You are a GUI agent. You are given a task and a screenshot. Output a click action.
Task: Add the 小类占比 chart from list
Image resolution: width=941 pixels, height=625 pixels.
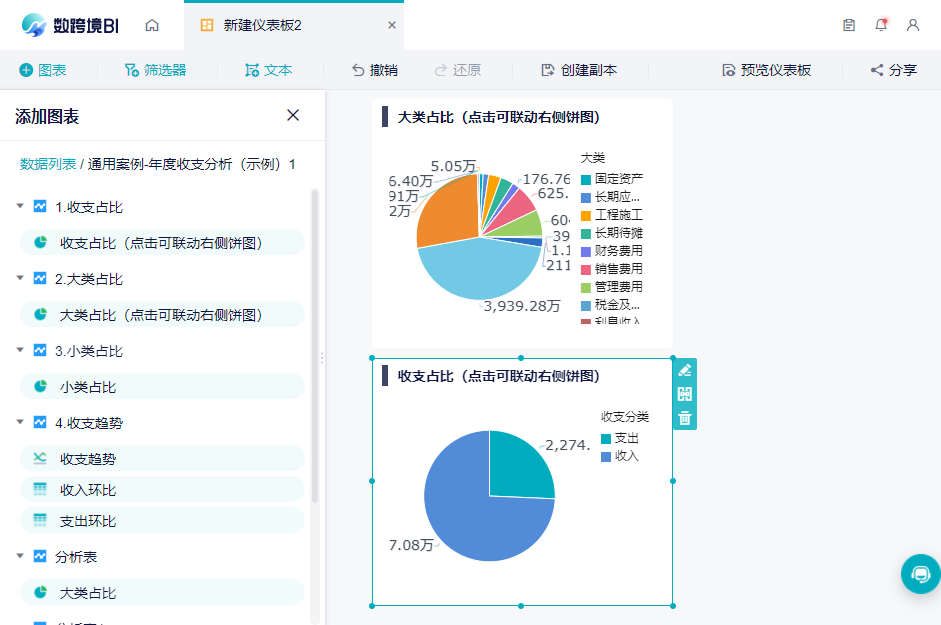pyautogui.click(x=162, y=386)
